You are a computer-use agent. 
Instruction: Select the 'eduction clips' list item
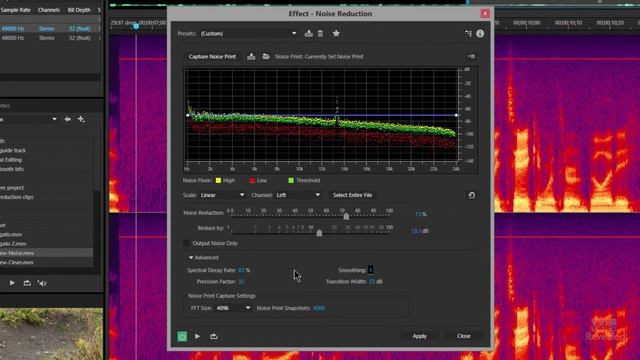tap(17, 197)
